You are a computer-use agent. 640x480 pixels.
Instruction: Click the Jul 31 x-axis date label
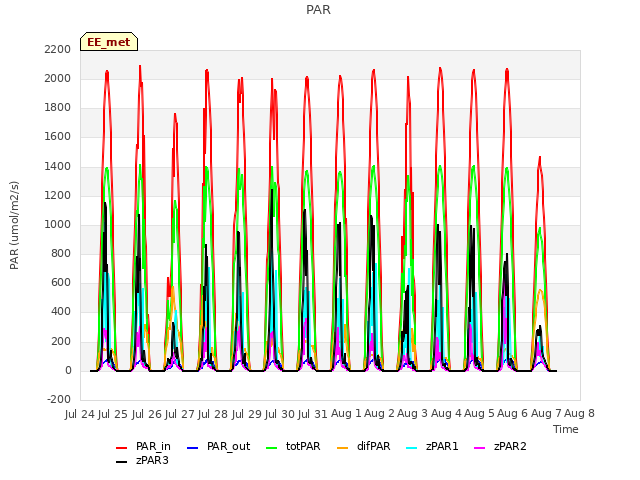(313, 414)
